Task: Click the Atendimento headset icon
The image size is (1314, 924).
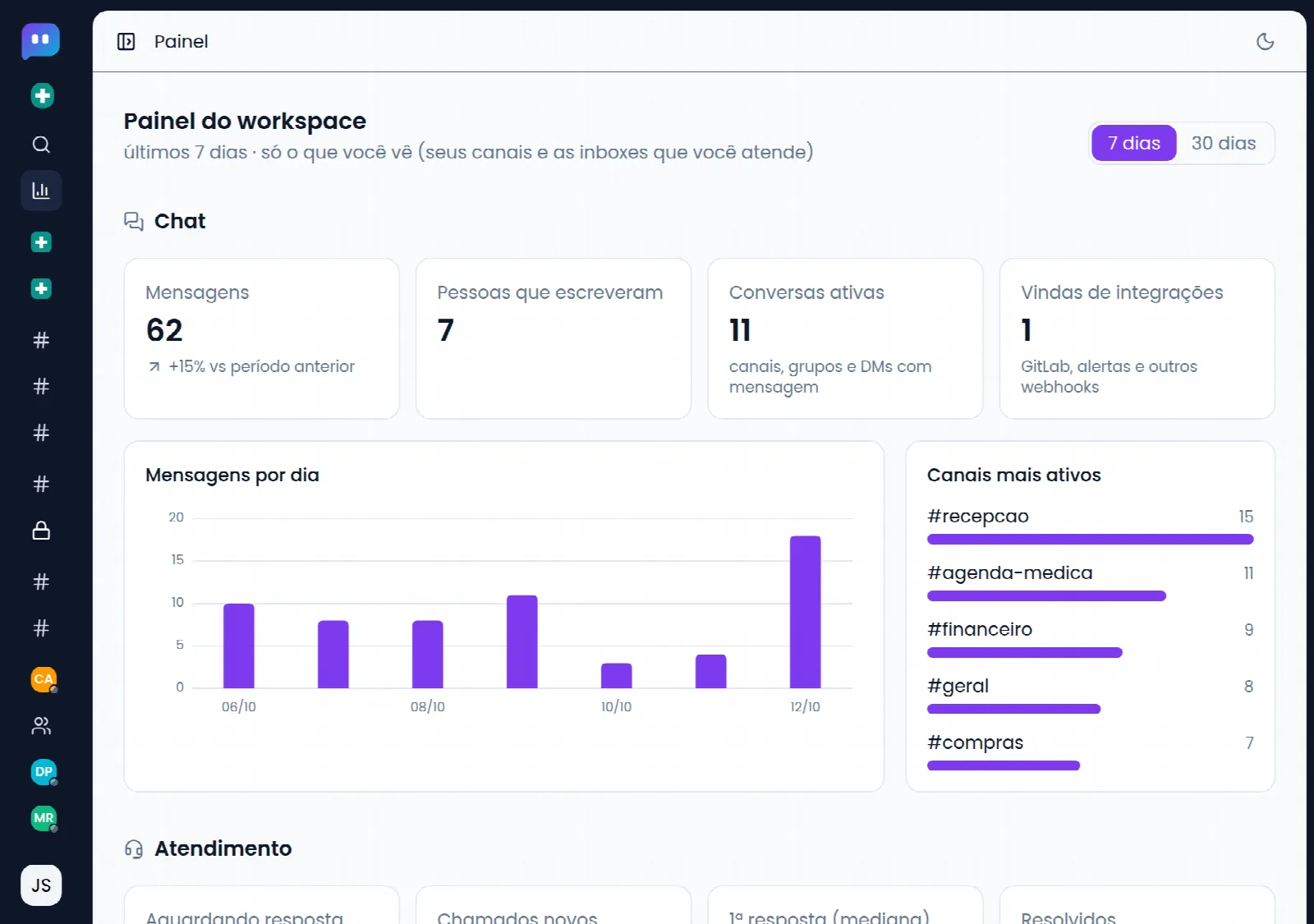Action: tap(134, 848)
